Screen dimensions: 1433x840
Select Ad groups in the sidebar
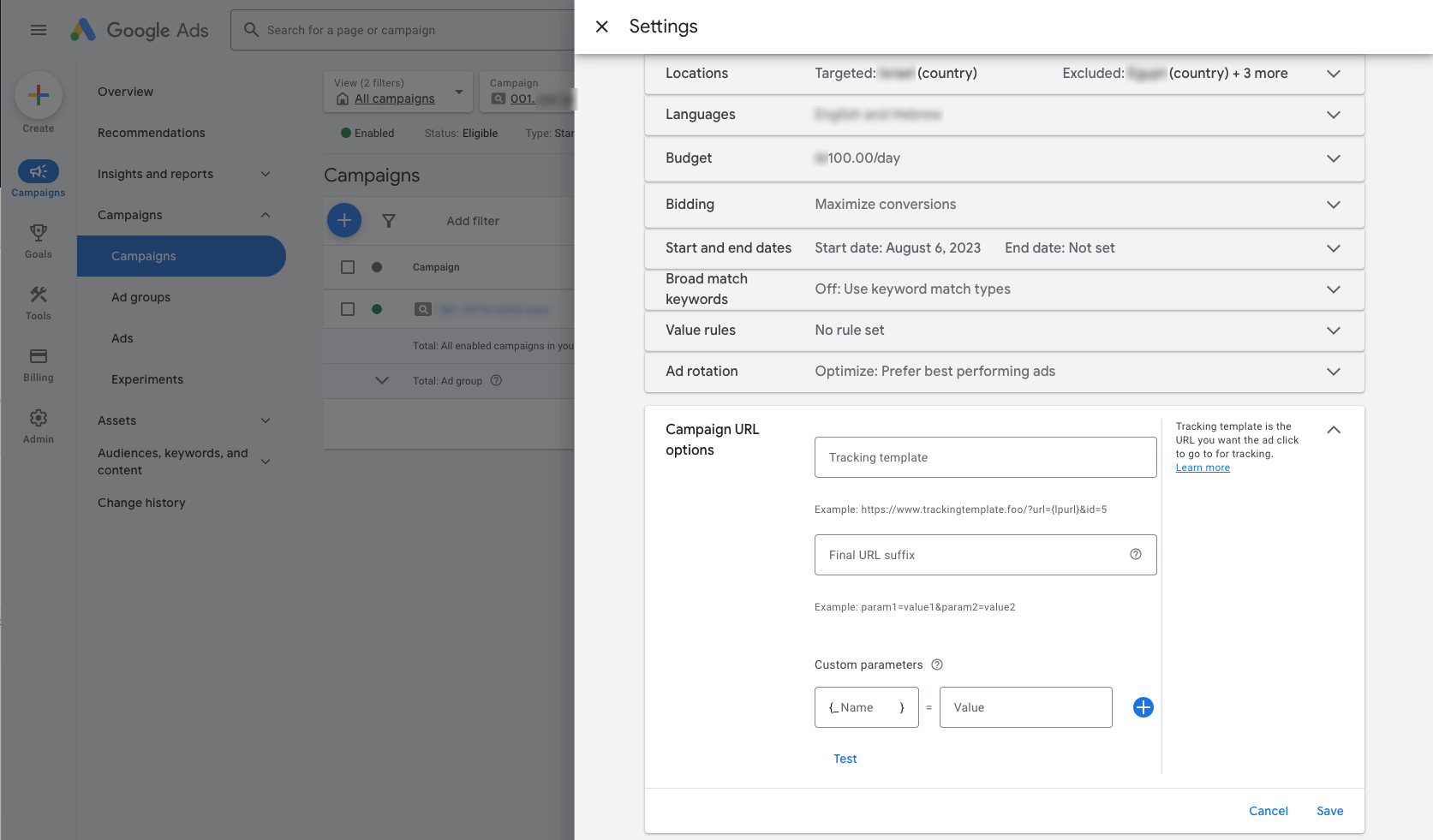point(141,297)
